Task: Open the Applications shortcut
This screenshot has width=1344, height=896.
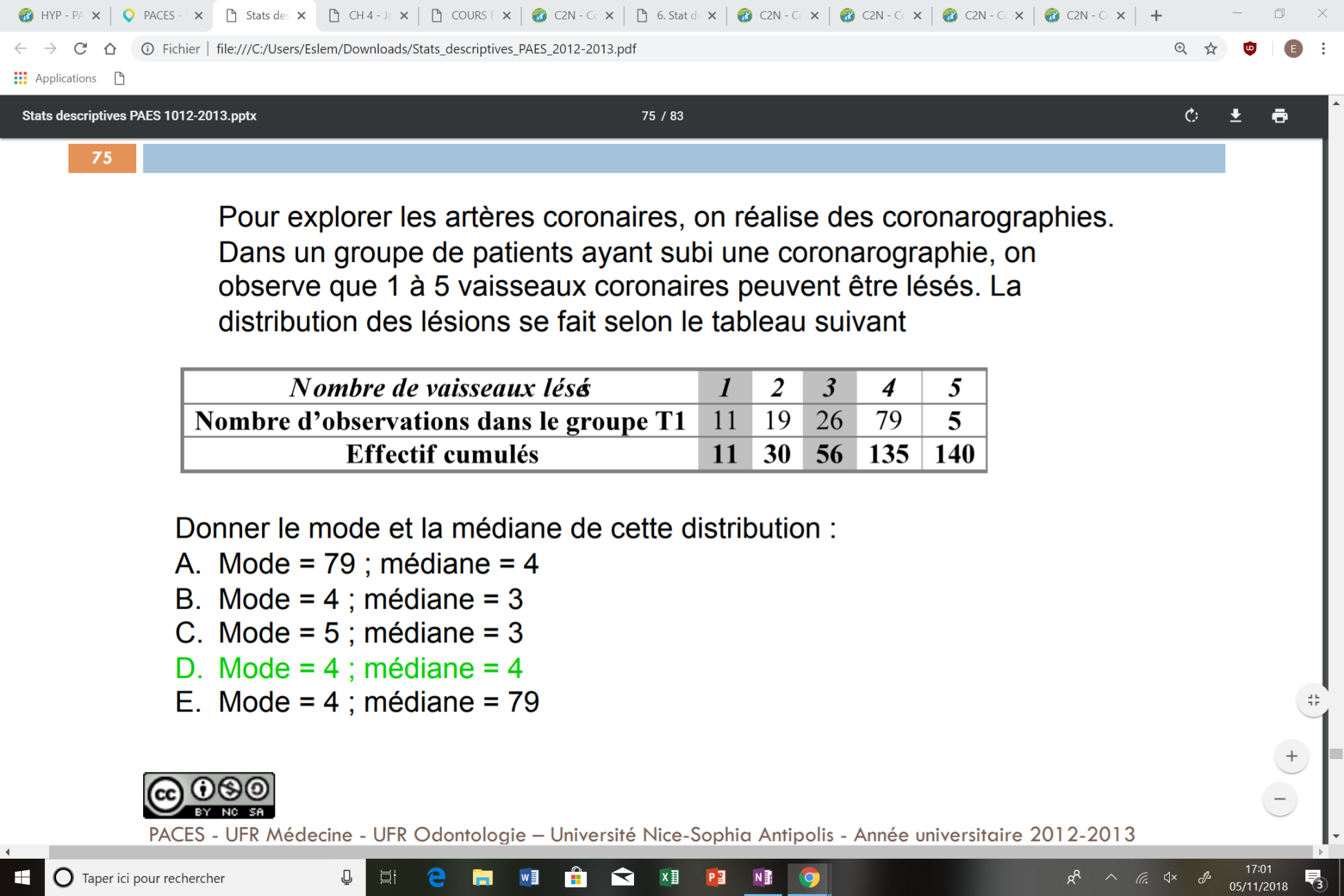Action: [55, 78]
